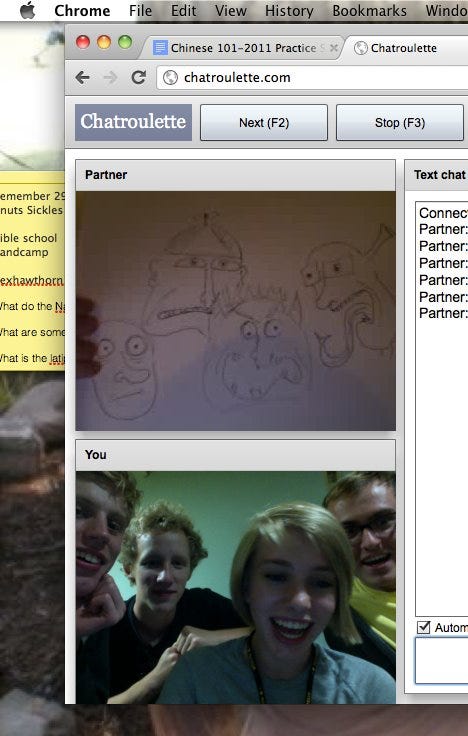This screenshot has width=468, height=736.
Task: Click the You panel header
Action: point(236,455)
